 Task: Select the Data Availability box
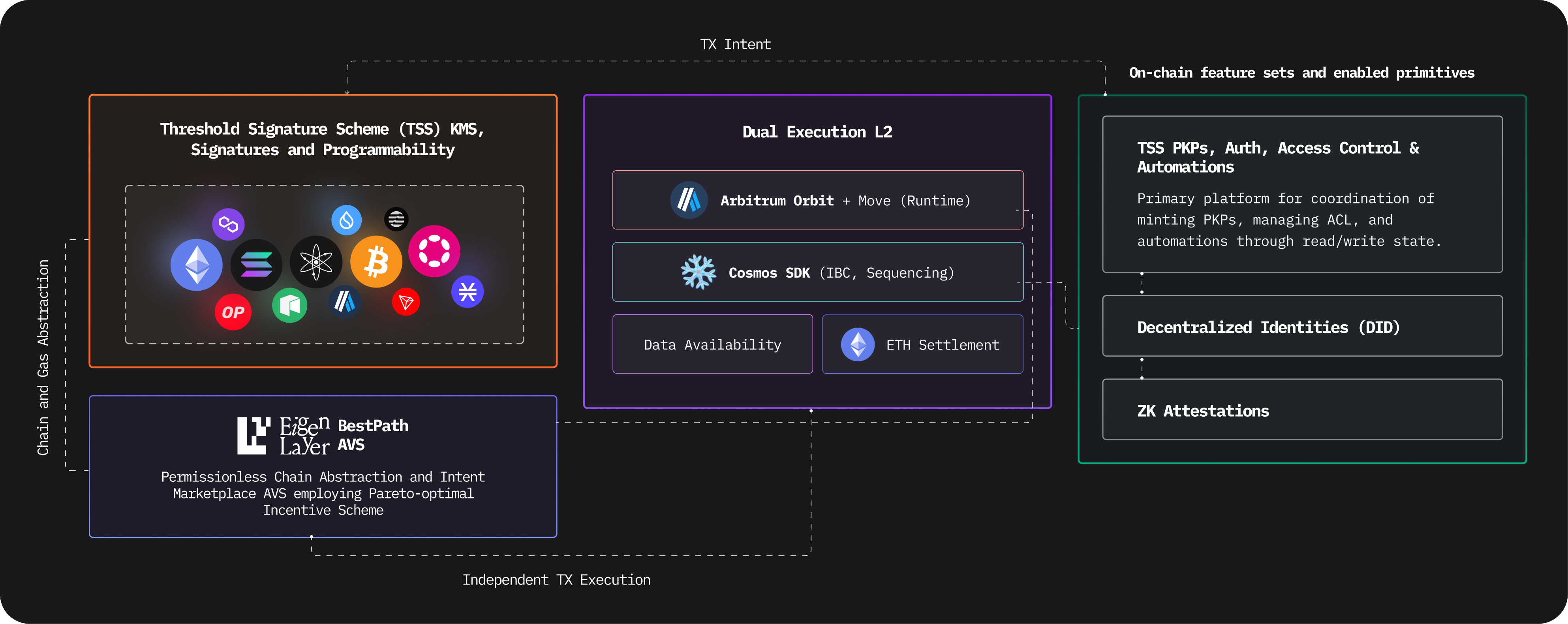click(x=712, y=344)
